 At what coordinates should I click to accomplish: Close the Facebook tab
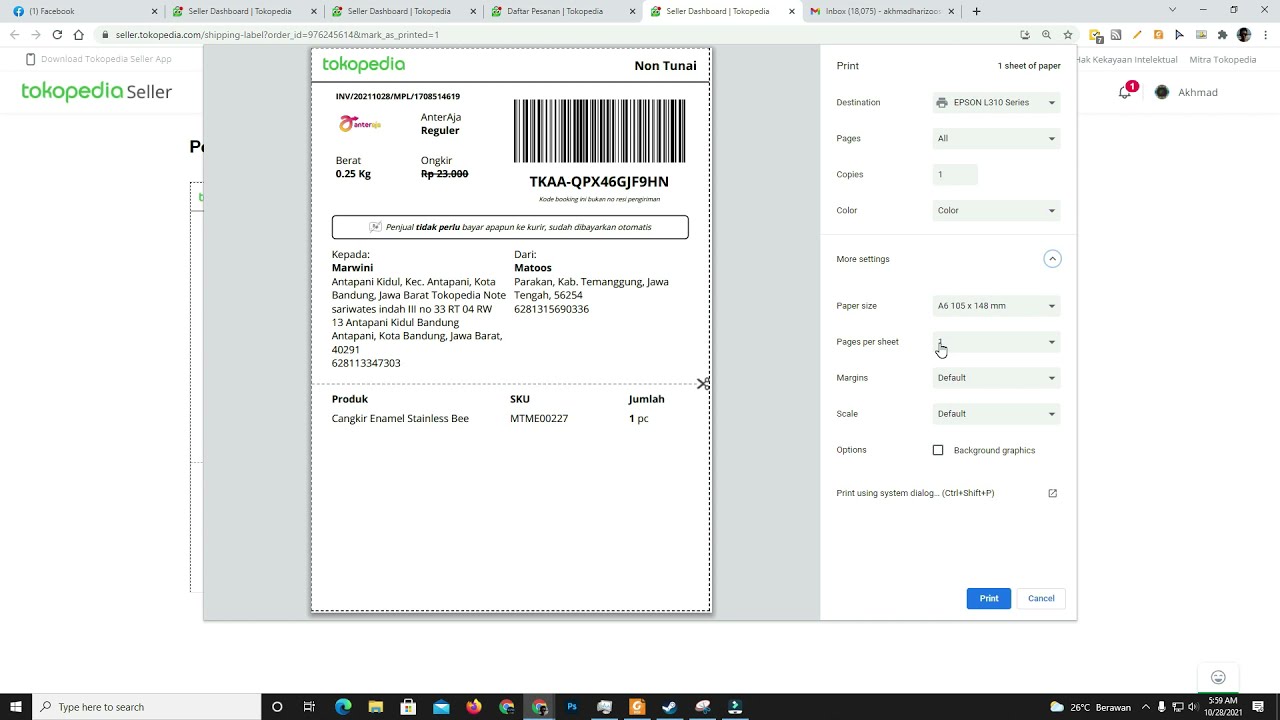(x=154, y=11)
